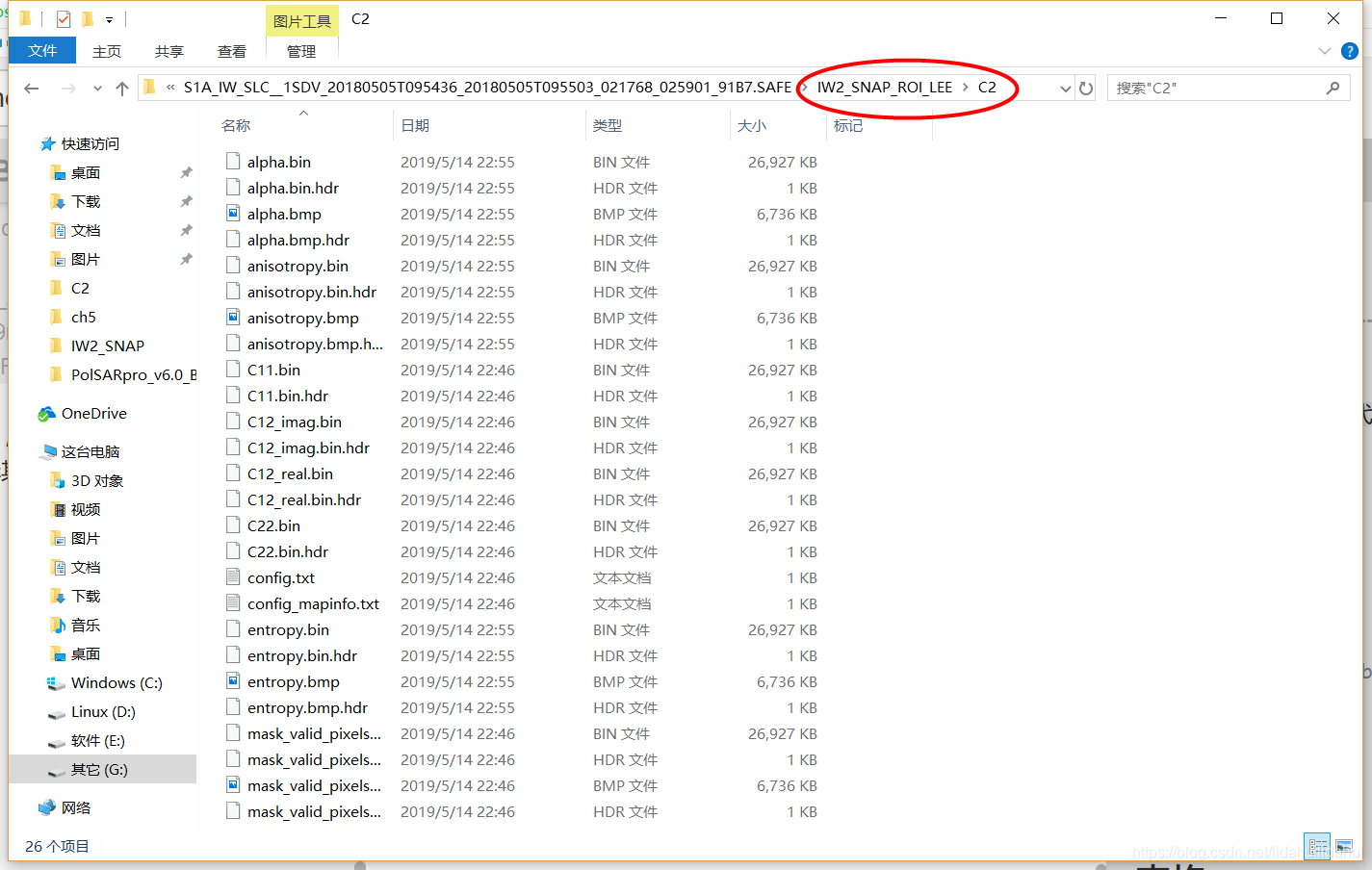Screen dimensions: 1372x870
Task: Select the C12_real.bin.hdr file
Action: pos(304,499)
